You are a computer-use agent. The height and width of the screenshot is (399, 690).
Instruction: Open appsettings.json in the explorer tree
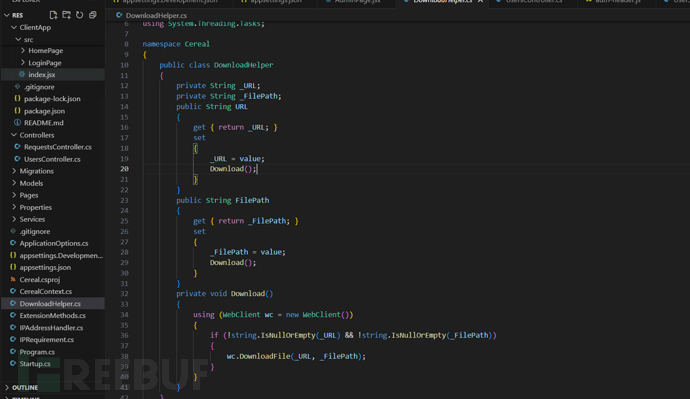point(45,267)
